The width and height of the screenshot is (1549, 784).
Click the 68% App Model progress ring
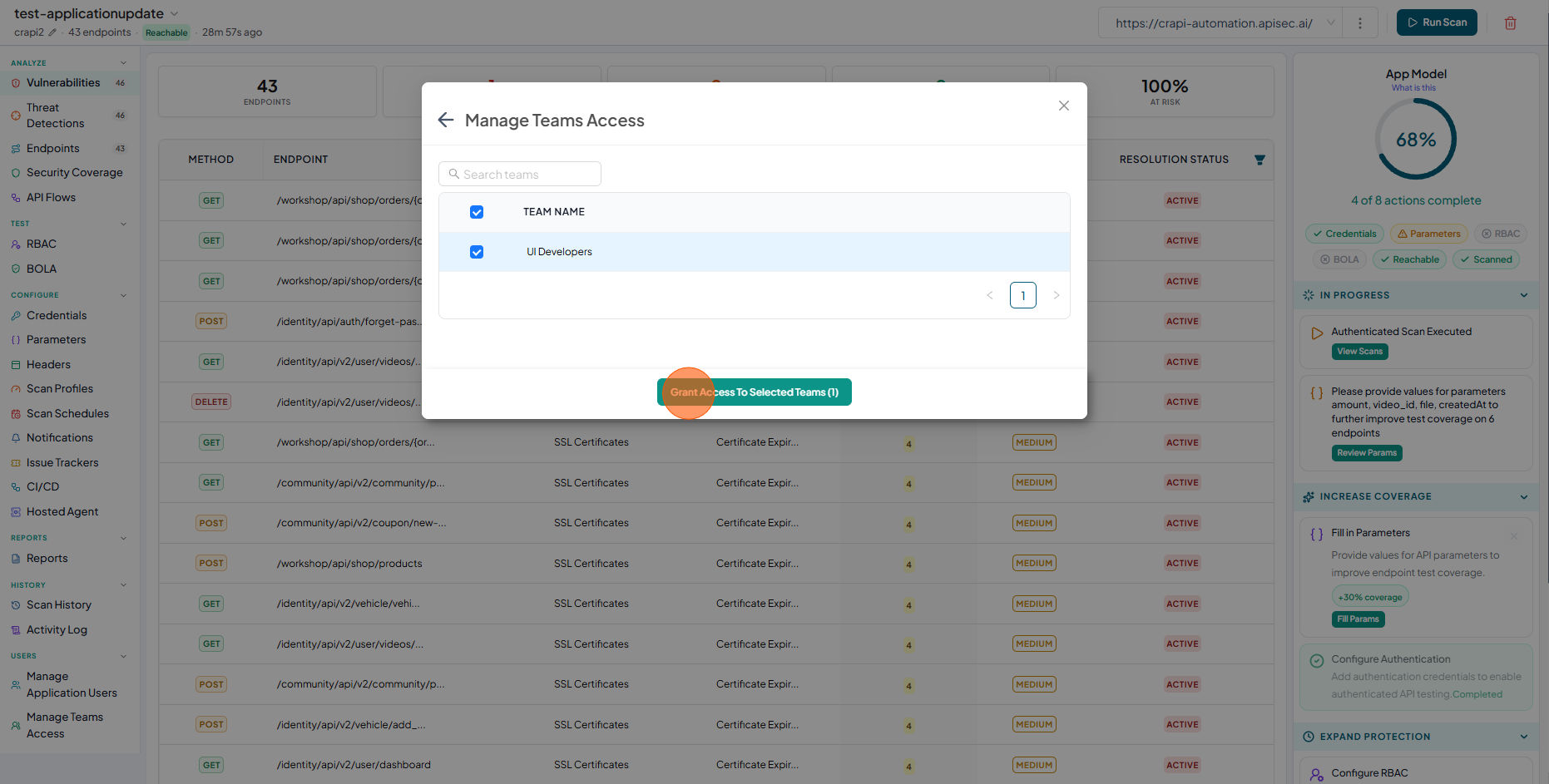point(1416,139)
